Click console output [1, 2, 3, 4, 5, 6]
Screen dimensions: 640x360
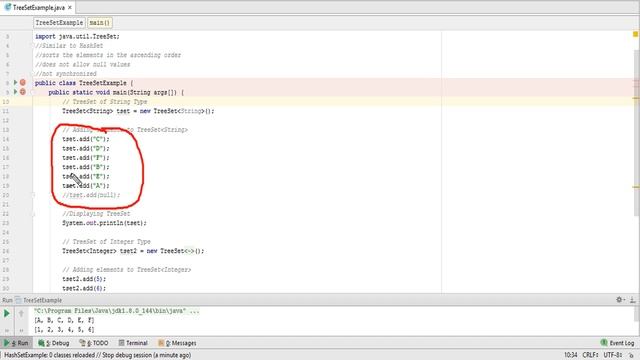[x=64, y=330]
